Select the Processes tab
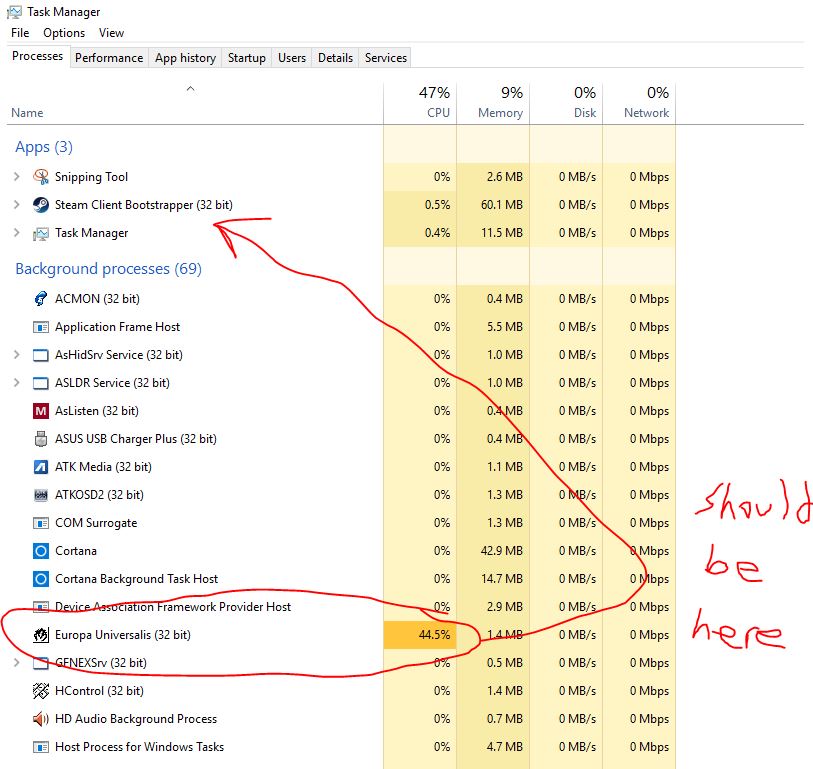 [37, 56]
